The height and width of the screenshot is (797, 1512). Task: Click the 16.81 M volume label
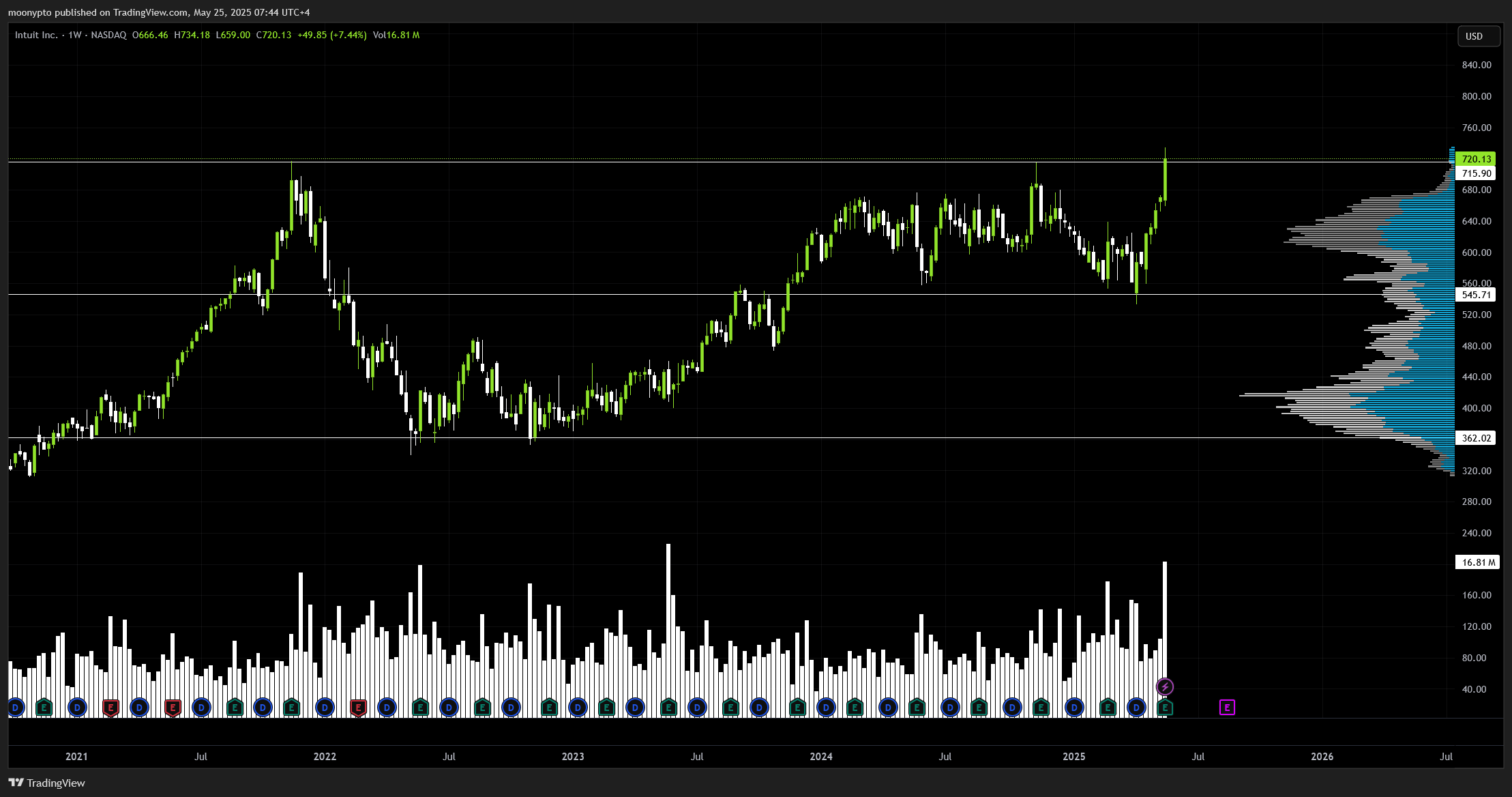coord(1478,562)
